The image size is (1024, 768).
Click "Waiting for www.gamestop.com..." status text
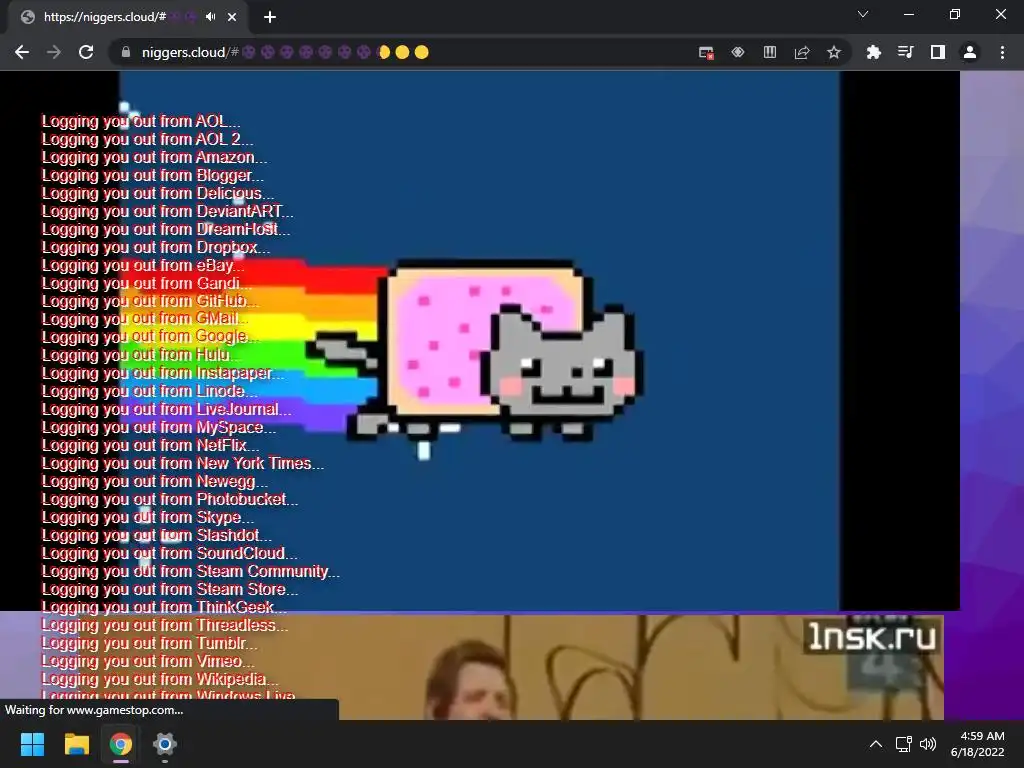(x=94, y=710)
